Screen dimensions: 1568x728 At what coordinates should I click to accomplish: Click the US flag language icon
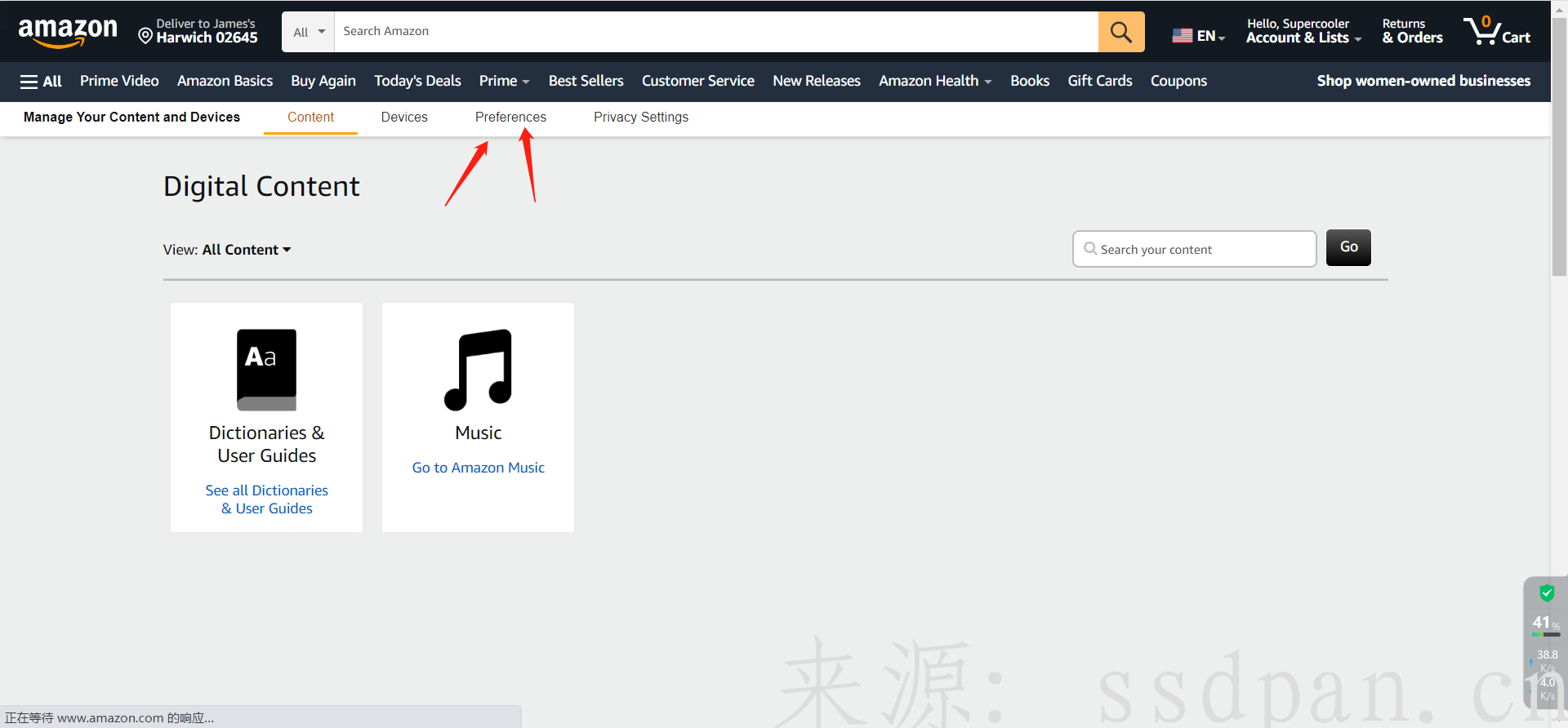coord(1182,36)
